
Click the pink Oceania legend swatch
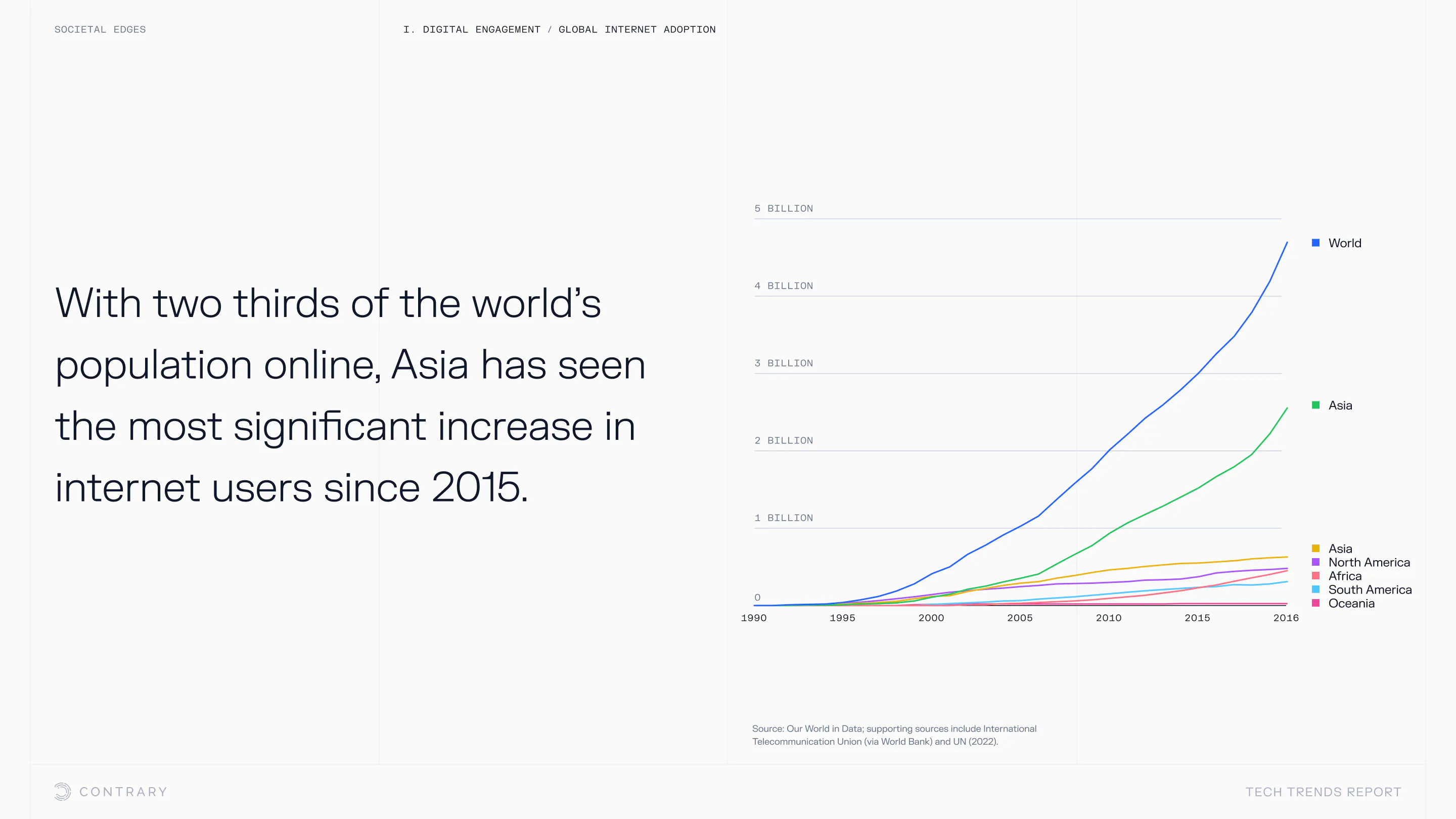click(1316, 603)
